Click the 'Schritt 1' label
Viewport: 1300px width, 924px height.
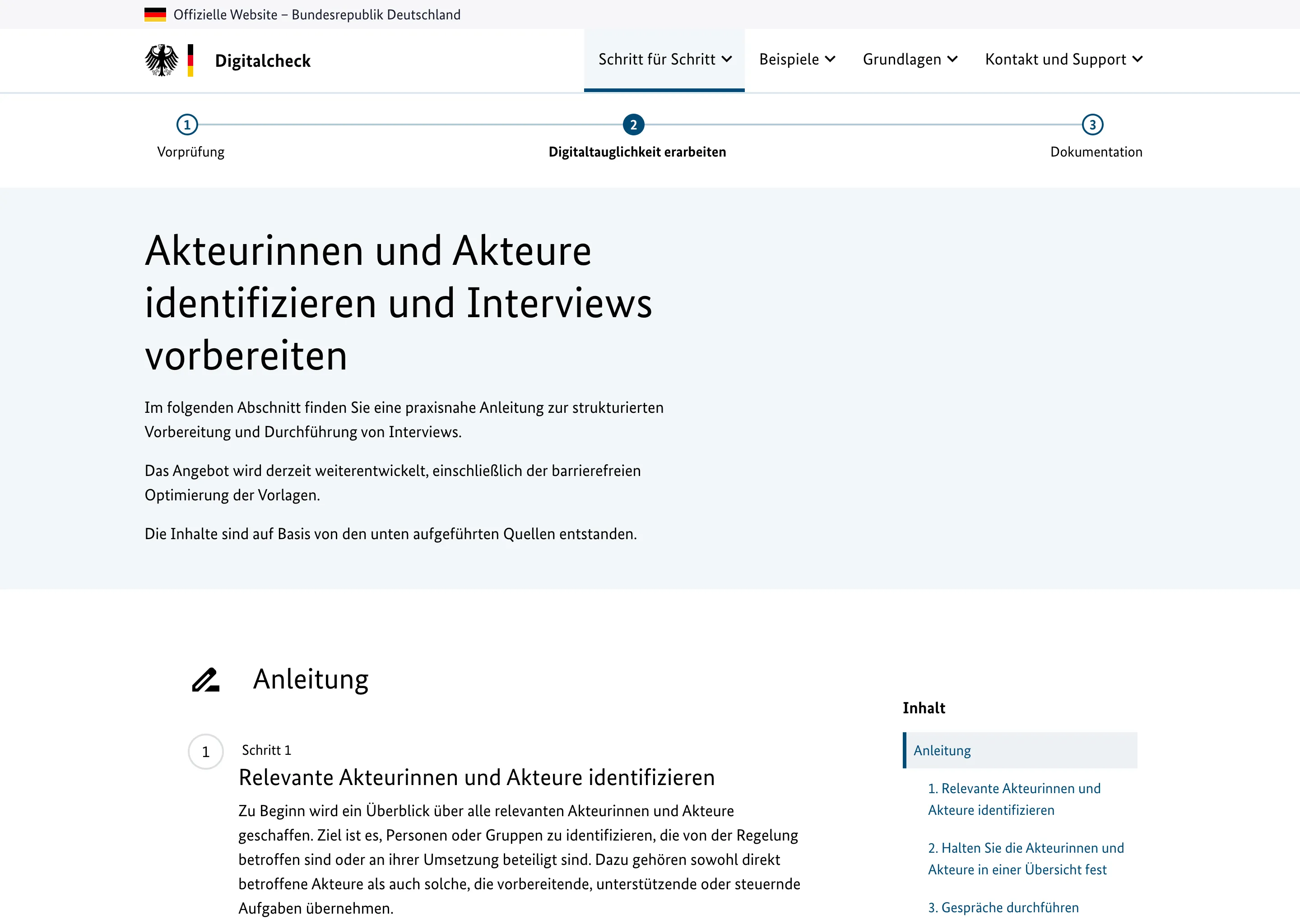(266, 750)
